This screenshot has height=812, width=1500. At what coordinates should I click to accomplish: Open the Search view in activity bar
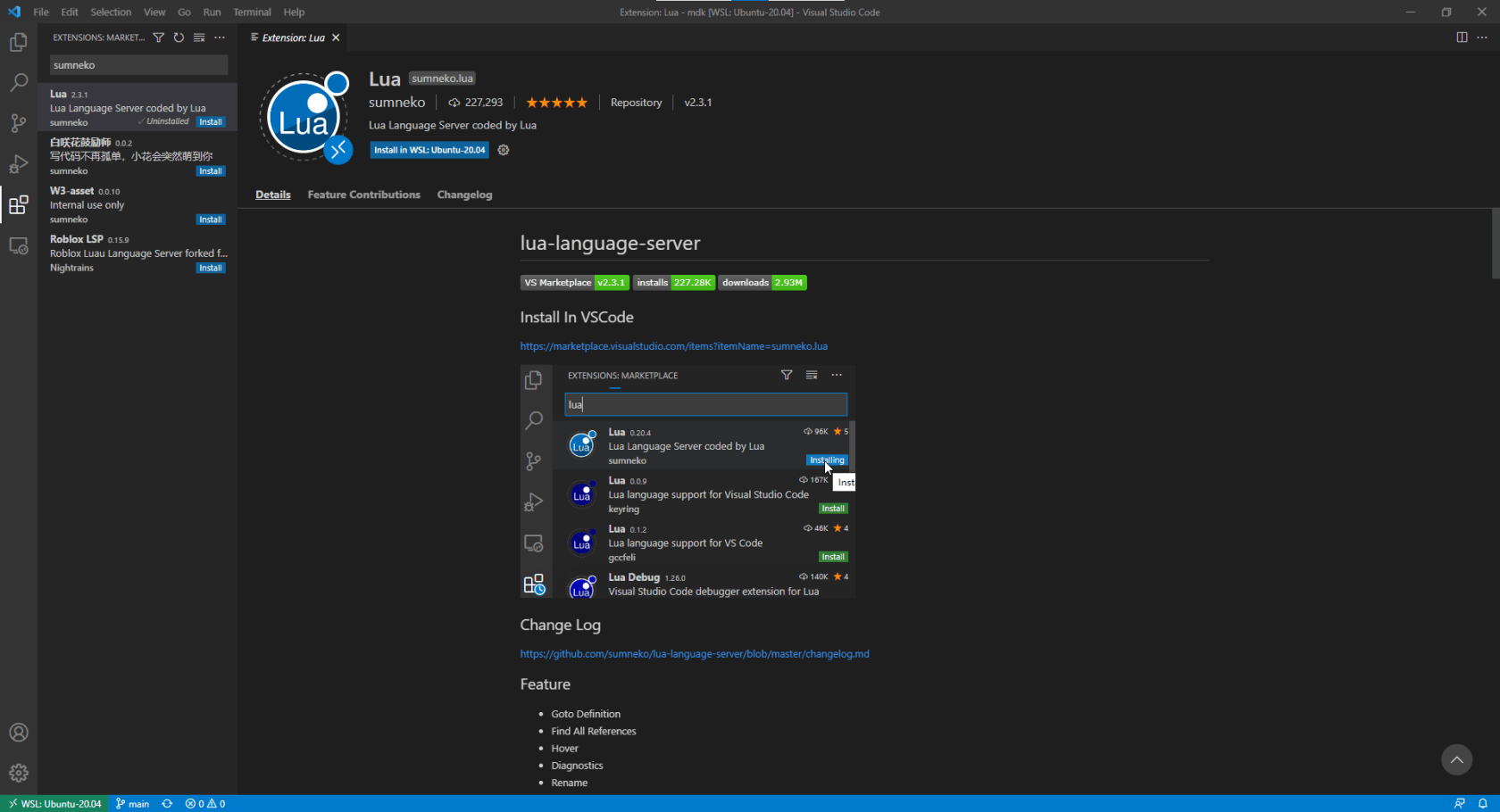18,83
